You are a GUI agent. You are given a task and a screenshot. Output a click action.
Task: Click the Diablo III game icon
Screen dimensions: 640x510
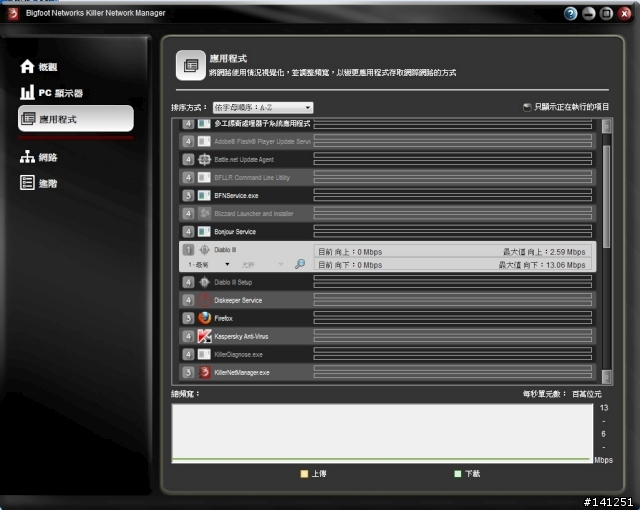(x=204, y=250)
